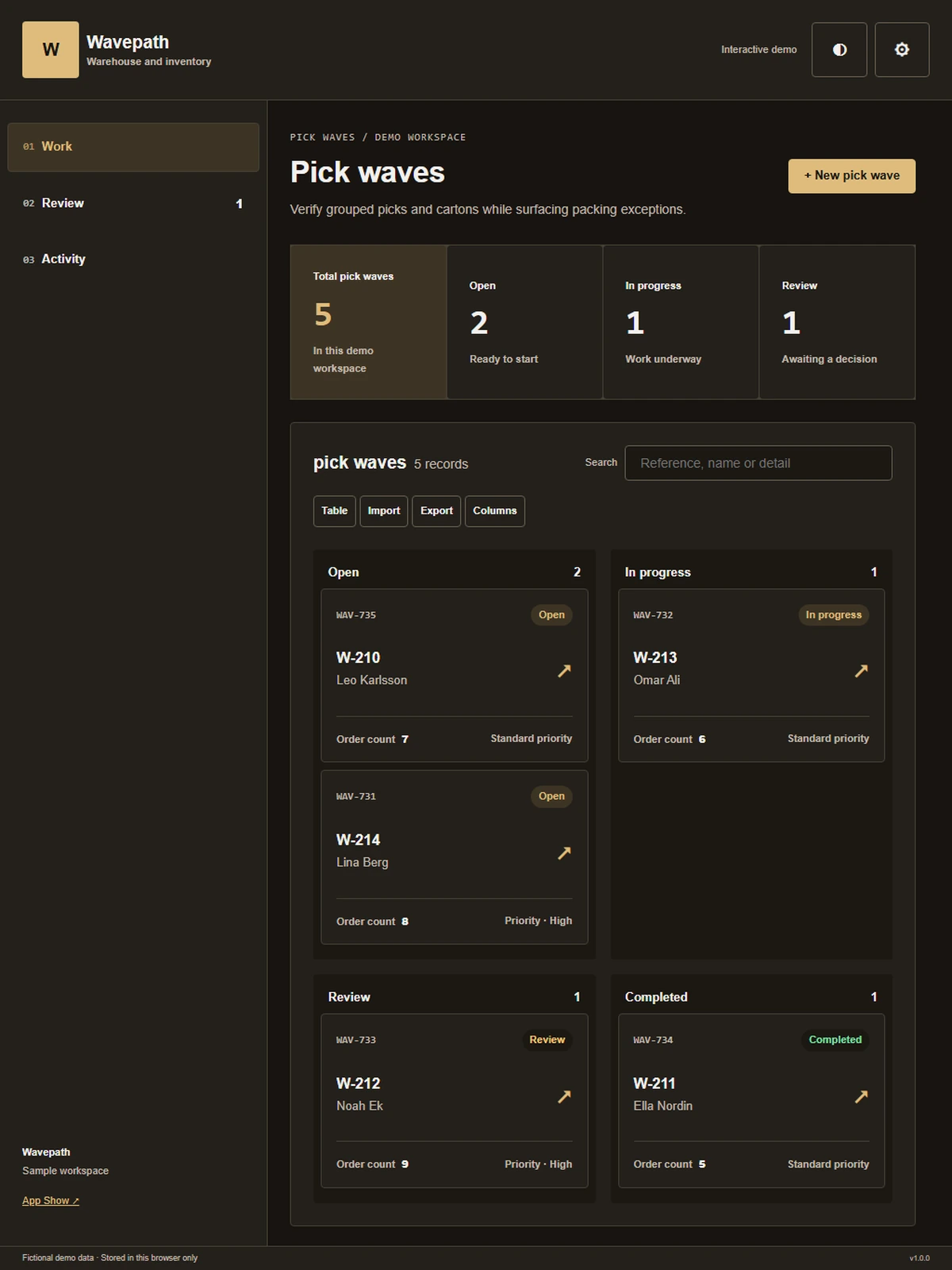Image resolution: width=952 pixels, height=1270 pixels.
Task: Open the arrow icon on W-214 card
Action: coord(564,852)
